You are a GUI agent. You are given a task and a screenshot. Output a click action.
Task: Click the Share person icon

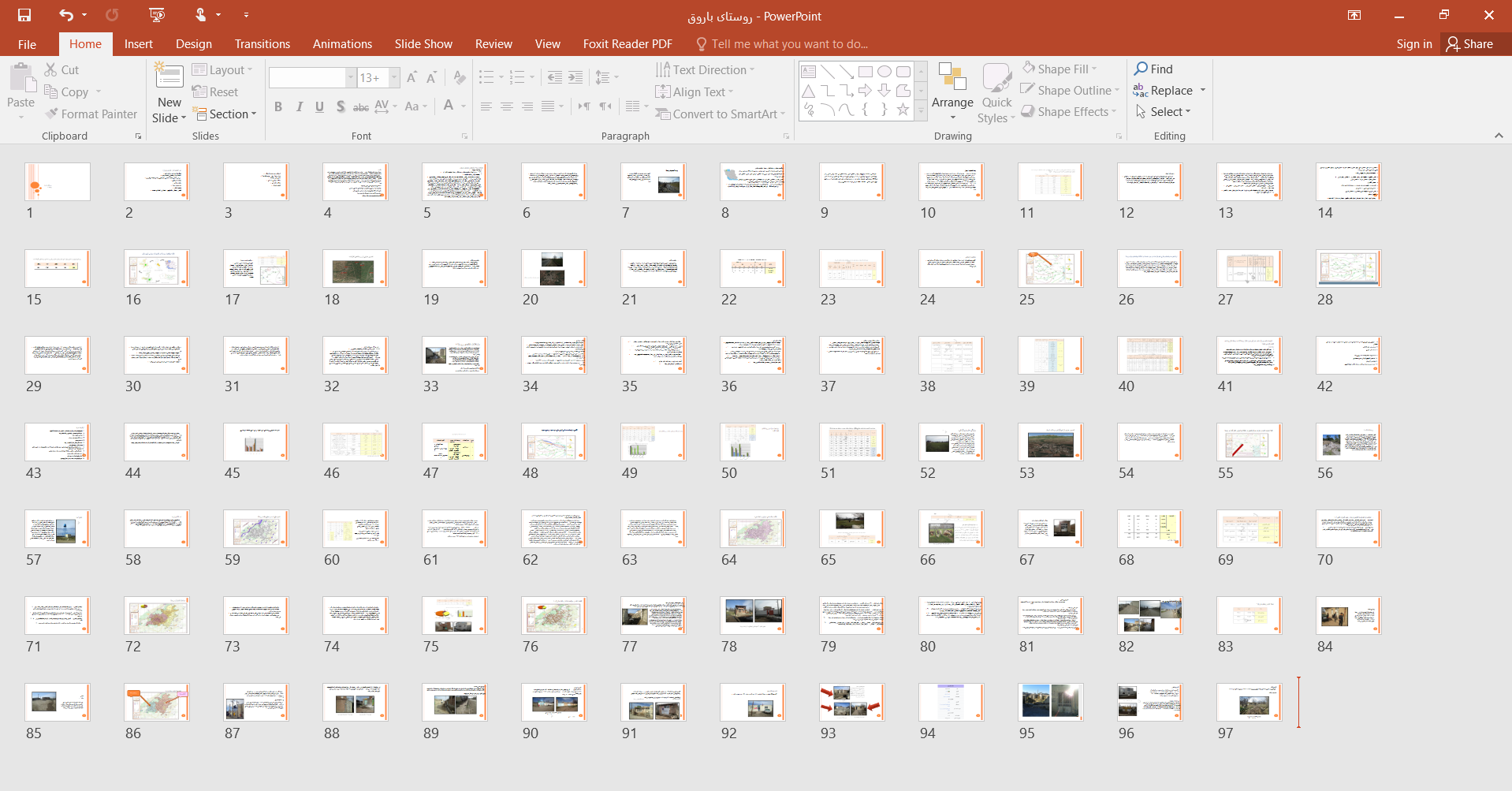1453,44
